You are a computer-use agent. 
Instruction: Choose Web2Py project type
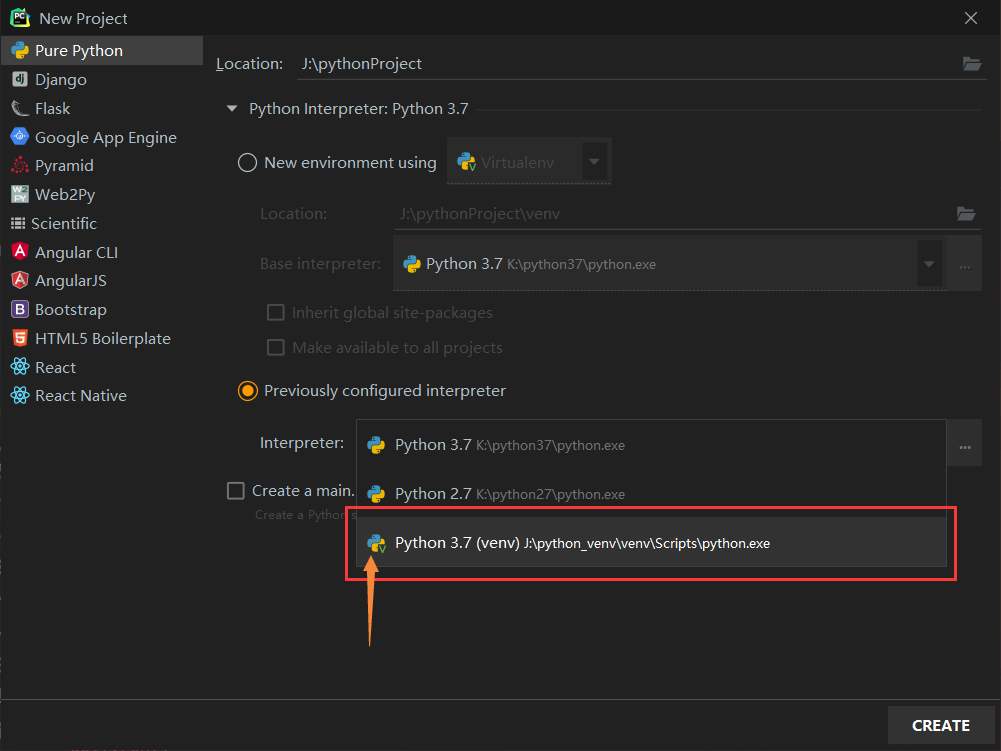(102, 194)
